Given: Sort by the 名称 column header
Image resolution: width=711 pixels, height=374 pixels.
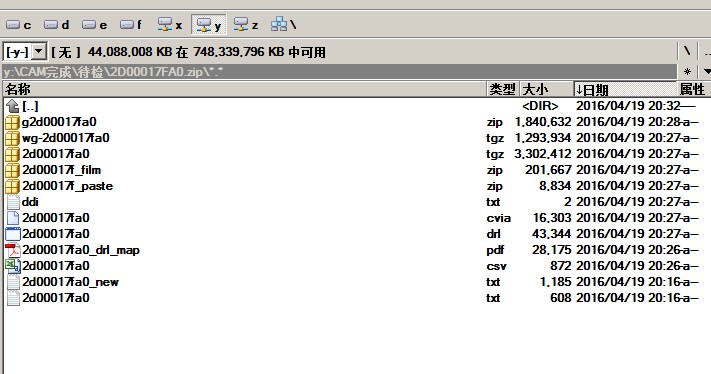Looking at the screenshot, I should (245, 89).
